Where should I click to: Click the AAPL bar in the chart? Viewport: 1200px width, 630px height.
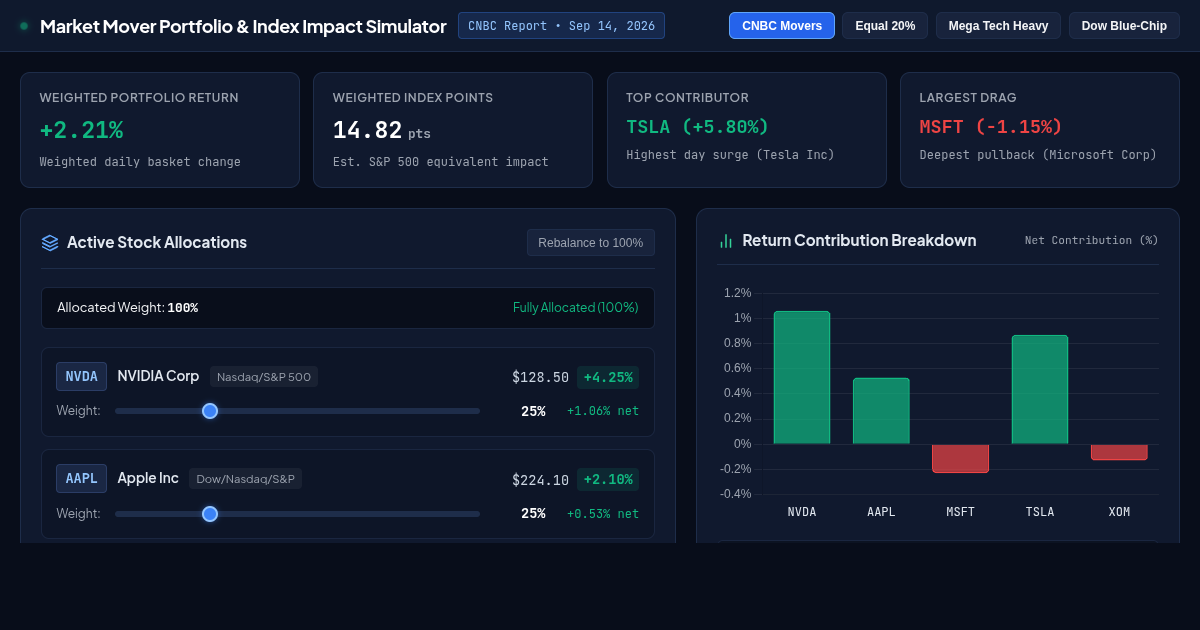(881, 411)
